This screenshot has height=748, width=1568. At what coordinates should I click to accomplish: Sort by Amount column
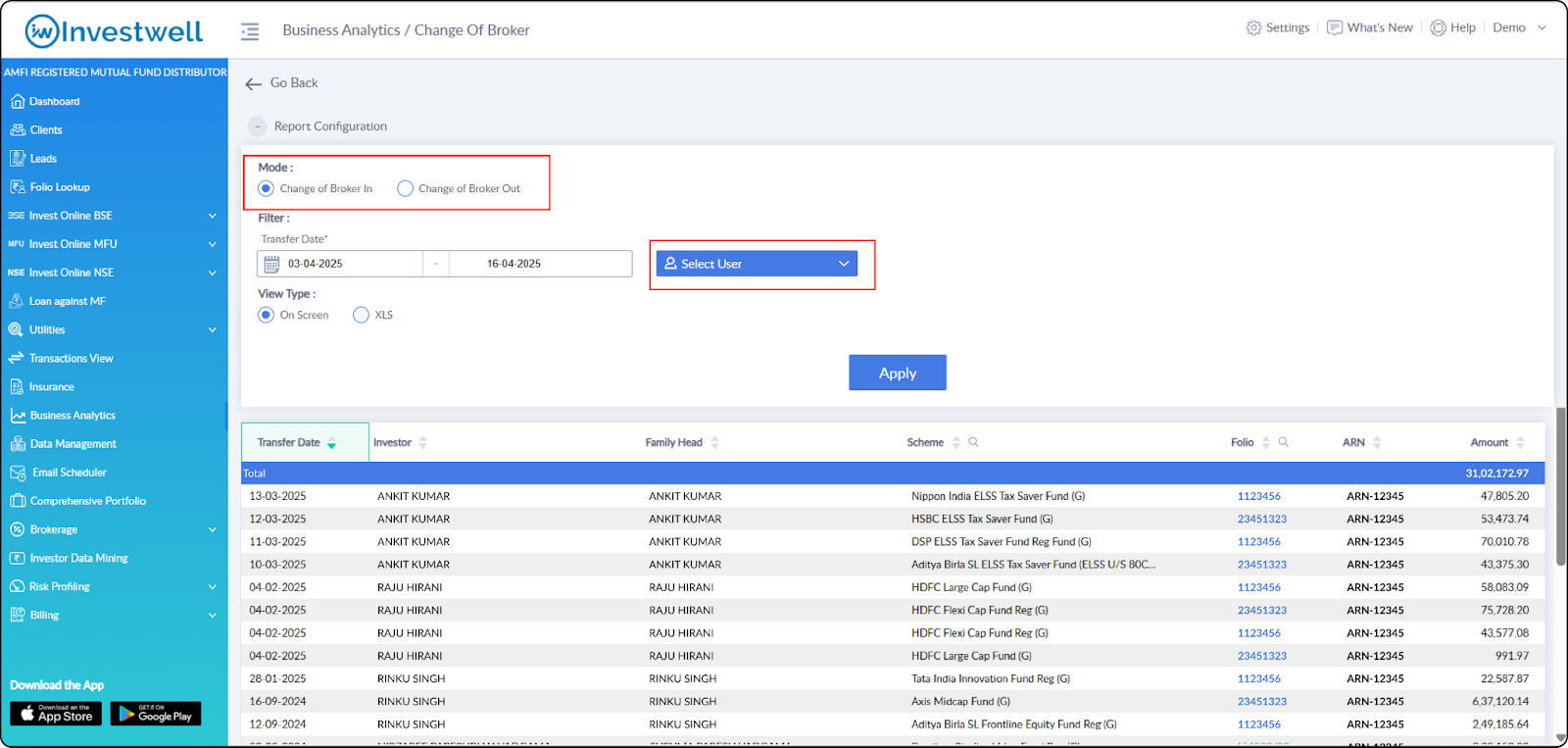1520,443
